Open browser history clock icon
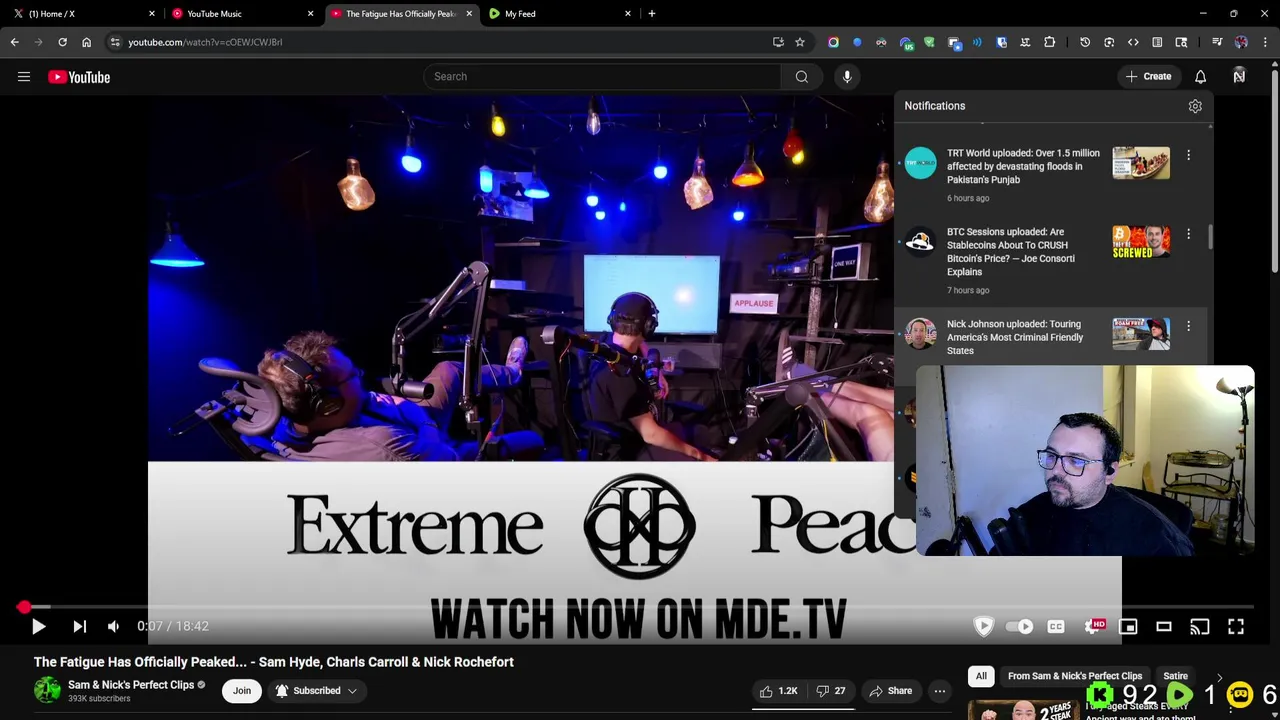This screenshot has width=1280, height=720. coord(1085,42)
